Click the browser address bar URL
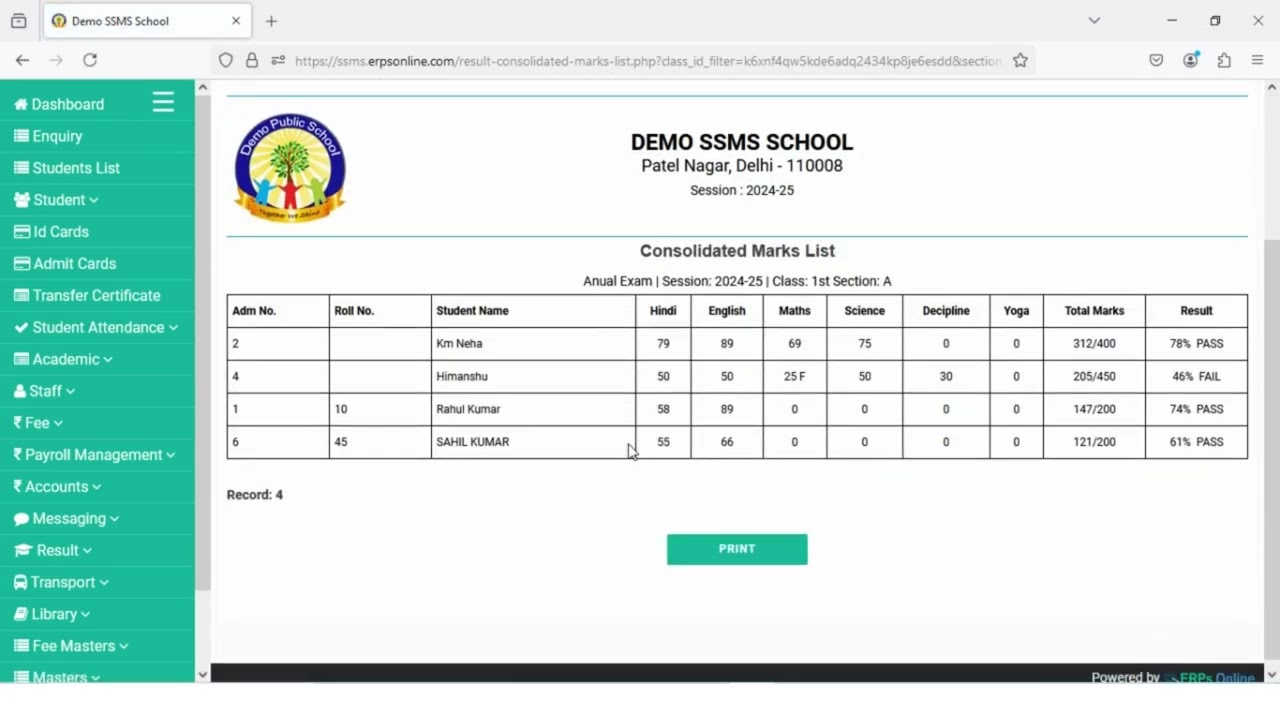This screenshot has height=720, width=1280. pos(648,61)
